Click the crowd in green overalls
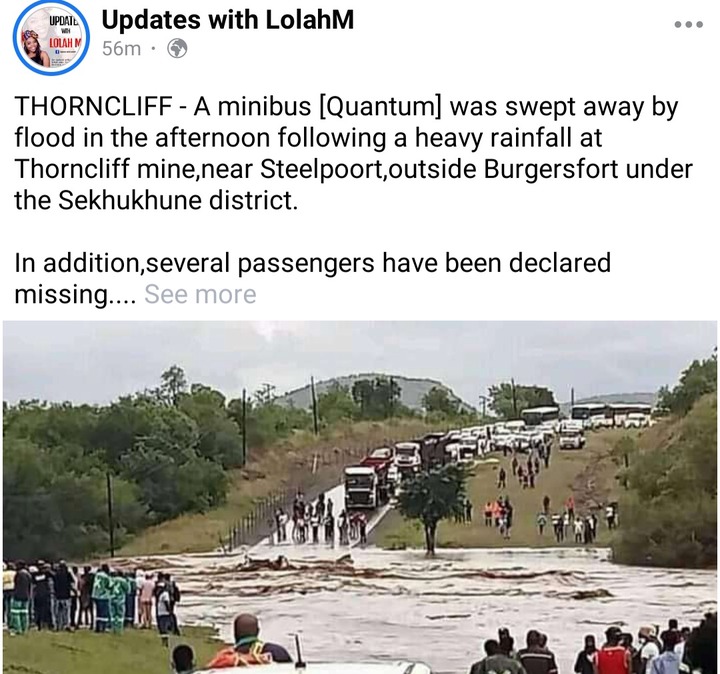 click(109, 597)
